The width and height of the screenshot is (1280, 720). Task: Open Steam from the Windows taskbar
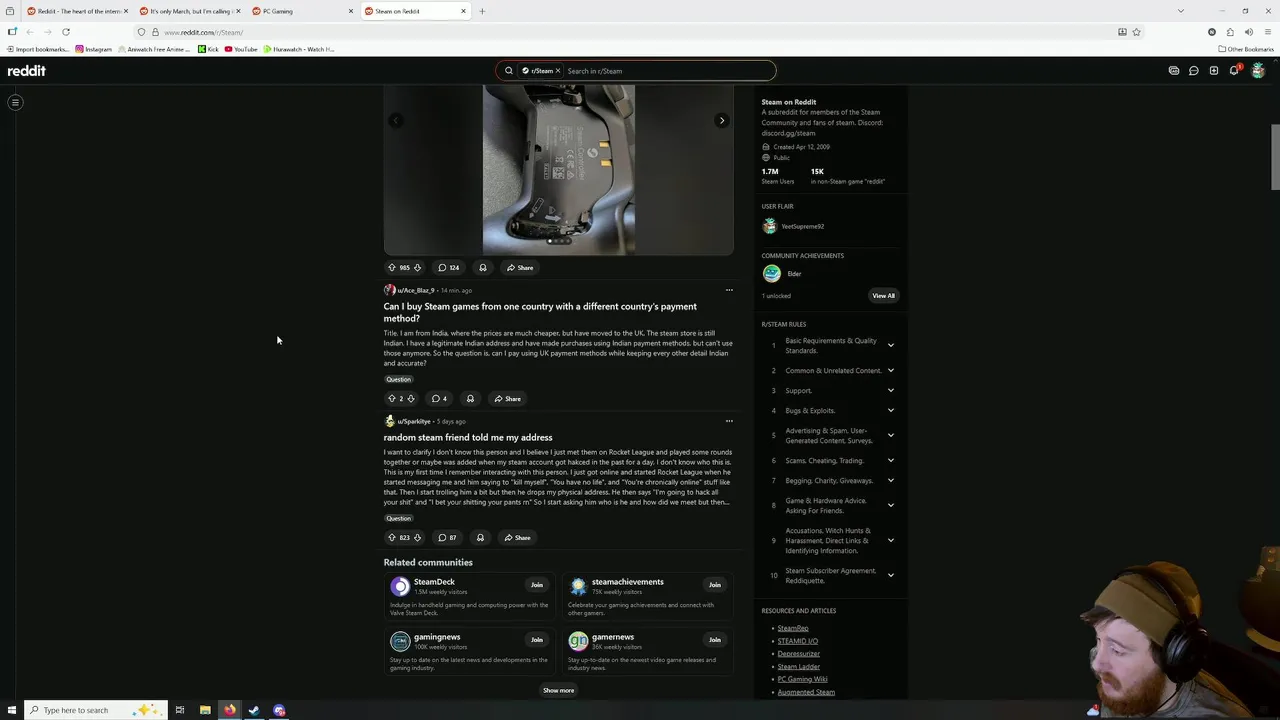pyautogui.click(x=254, y=710)
